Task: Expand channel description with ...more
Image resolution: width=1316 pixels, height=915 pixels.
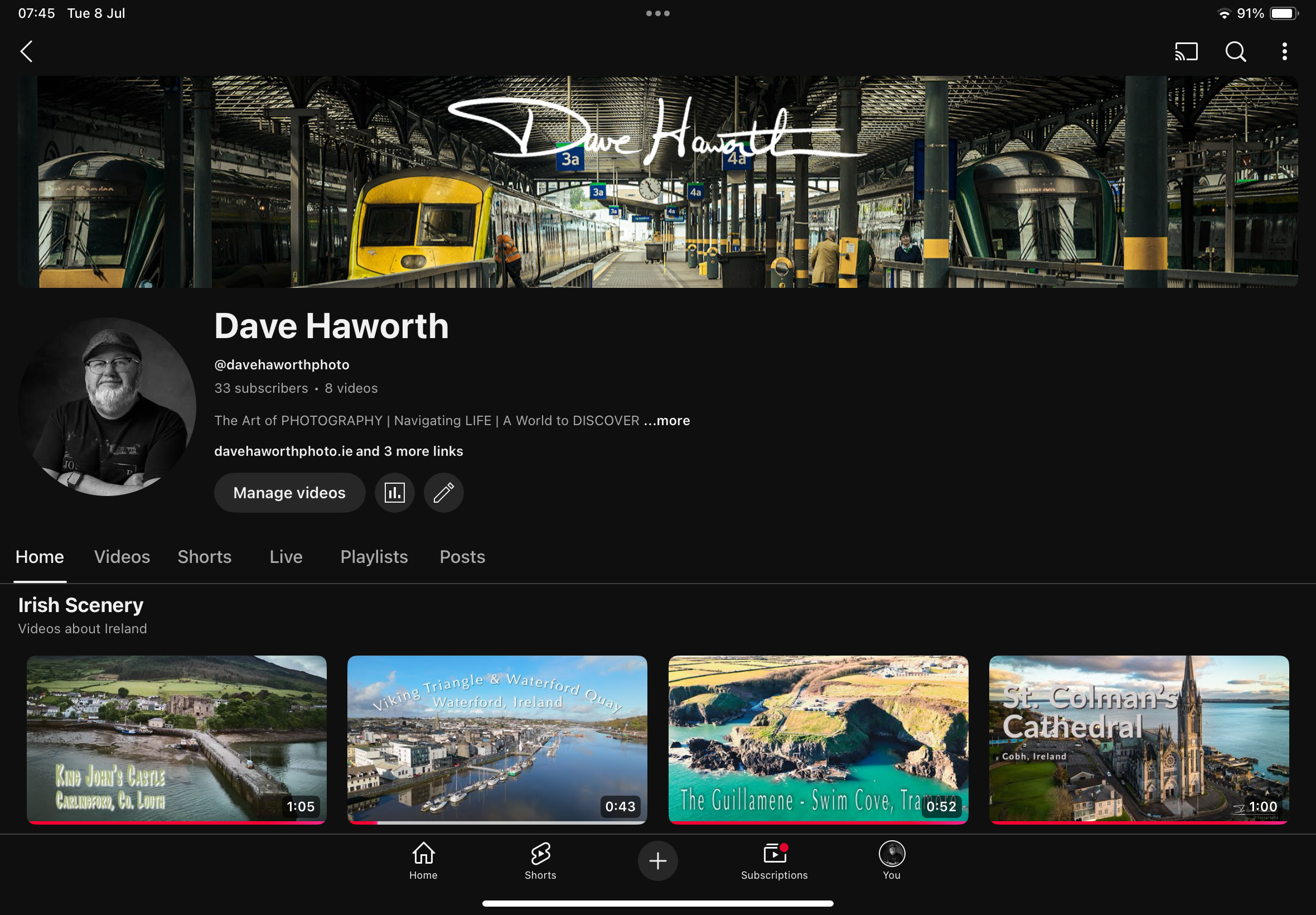Action: point(666,420)
